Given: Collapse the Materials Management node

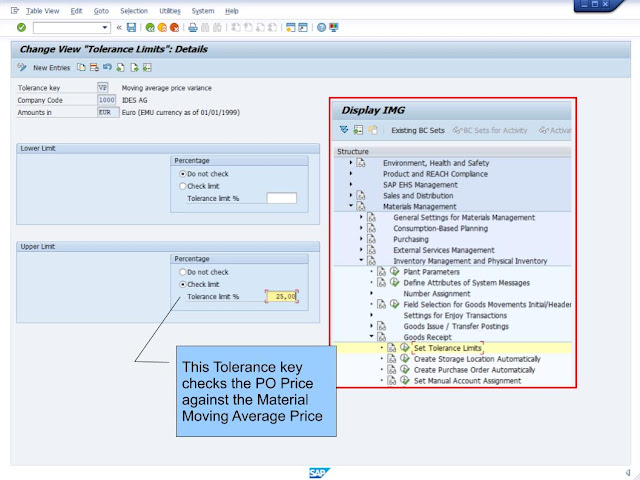Looking at the screenshot, I should click(351, 206).
